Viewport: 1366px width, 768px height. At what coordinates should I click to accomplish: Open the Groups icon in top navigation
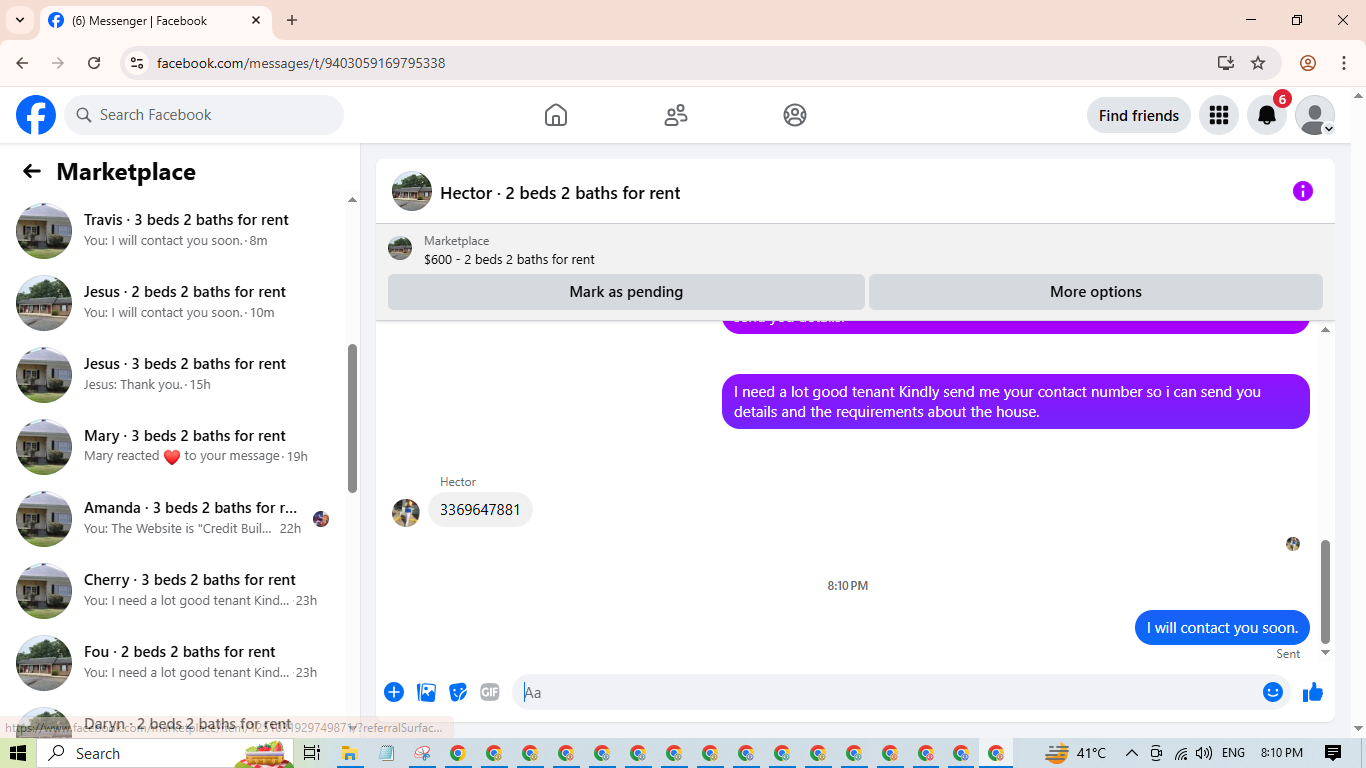click(x=795, y=115)
